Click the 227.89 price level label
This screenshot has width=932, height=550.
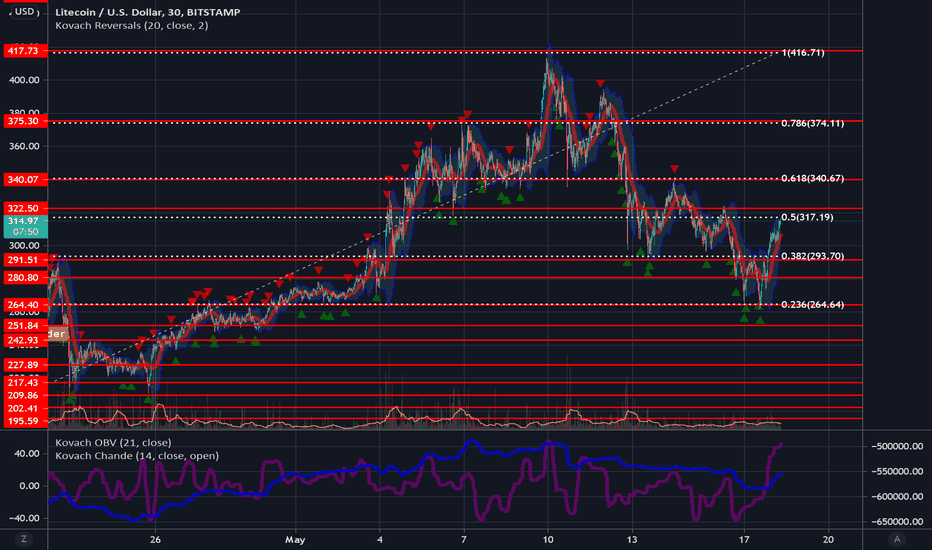(24, 365)
